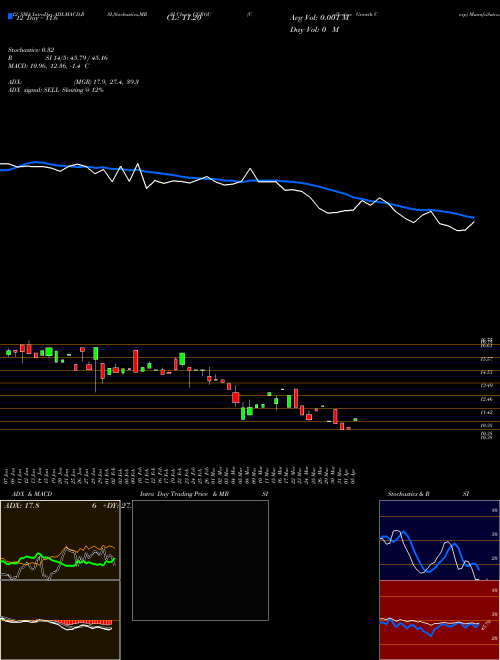Screen dimensions: 500x660
Task: Click the ADX (MGR) 17.9, 27.4, 39.3 values
Action: tap(106, 82)
